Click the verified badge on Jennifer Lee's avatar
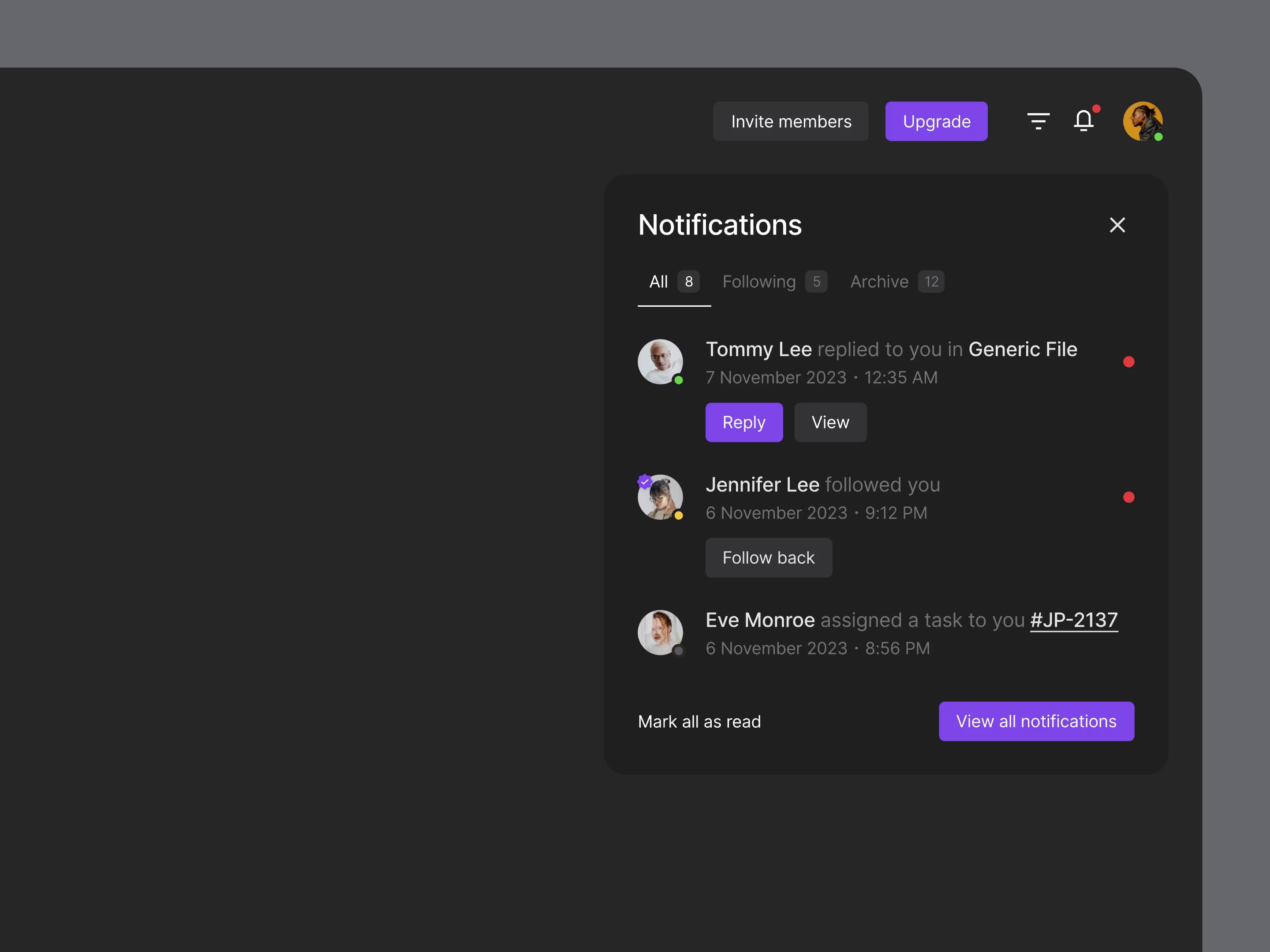The height and width of the screenshot is (952, 1270). click(644, 482)
